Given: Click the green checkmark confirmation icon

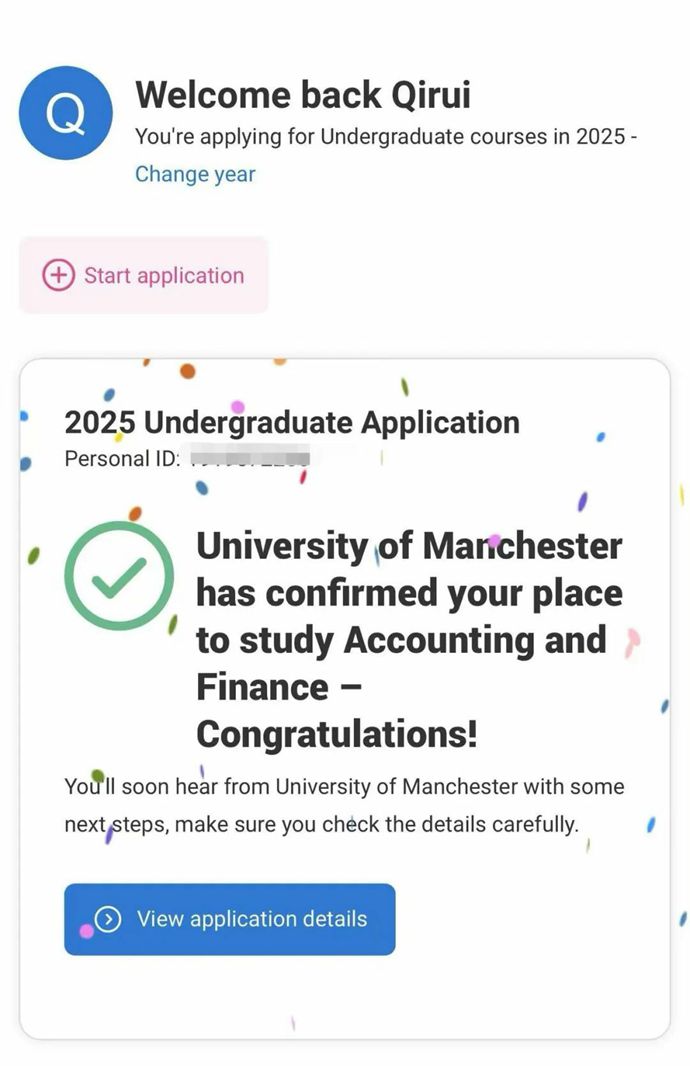Looking at the screenshot, I should click(119, 575).
